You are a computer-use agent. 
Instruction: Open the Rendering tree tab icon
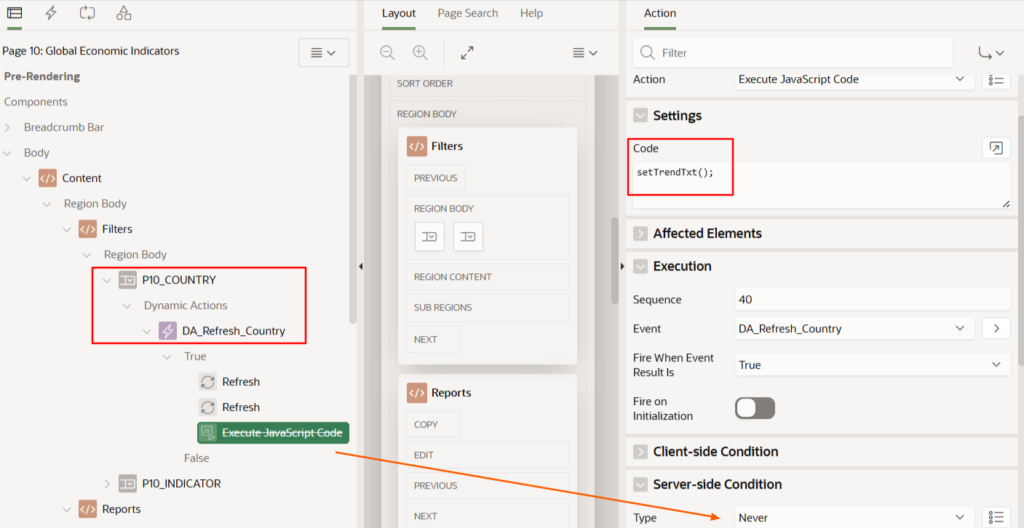tap(14, 12)
